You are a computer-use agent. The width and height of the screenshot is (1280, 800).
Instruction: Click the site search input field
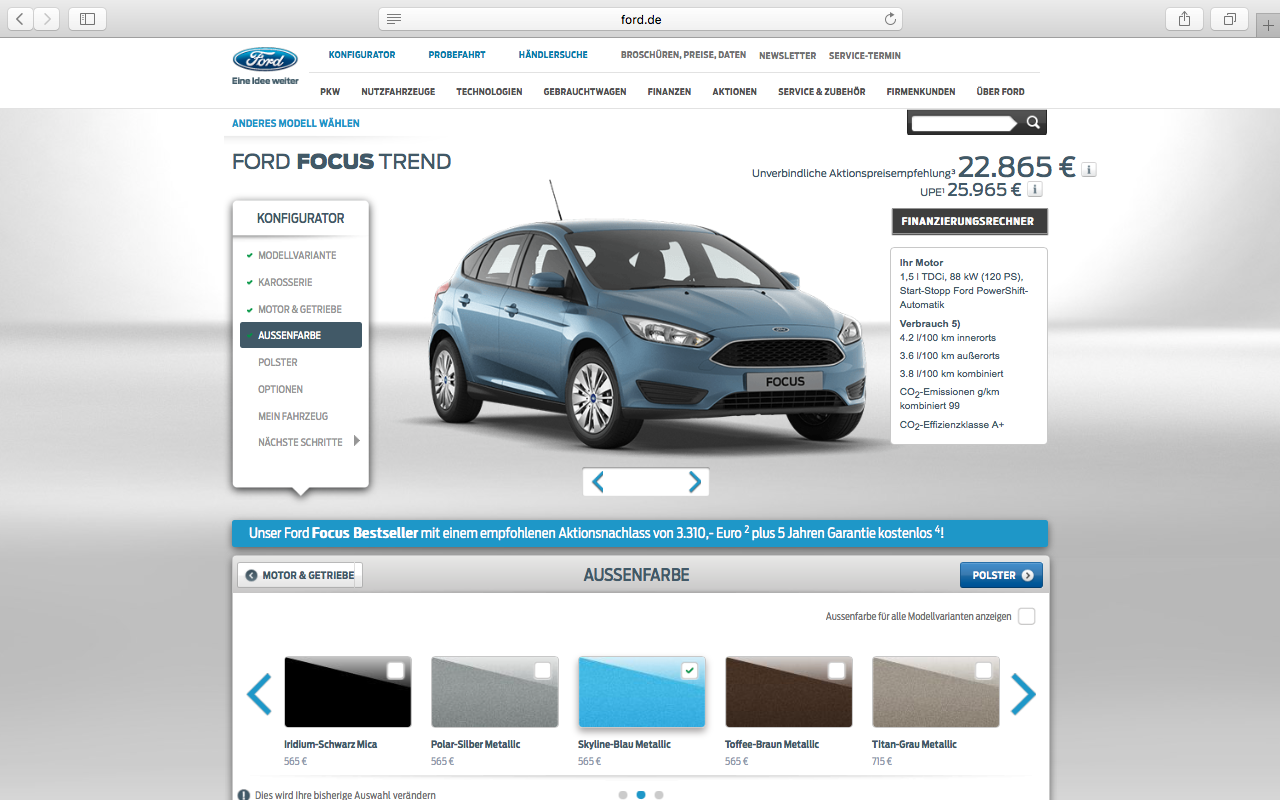[963, 123]
